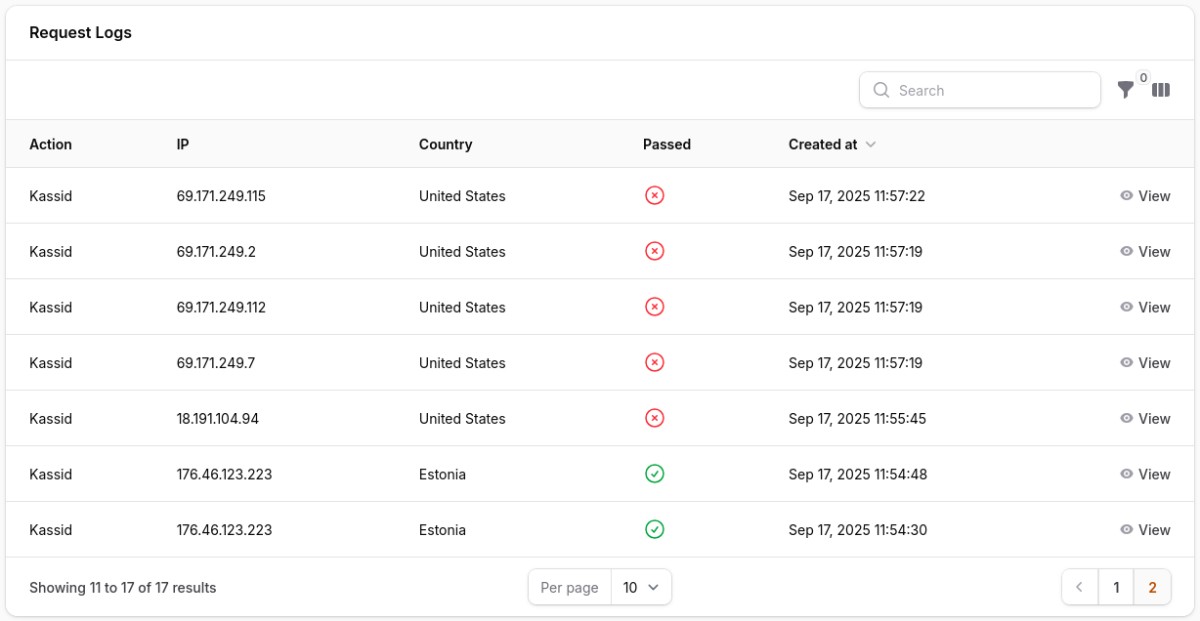Viewport: 1200px width, 621px height.
Task: Open the filter funnel icon
Action: pyautogui.click(x=1126, y=90)
